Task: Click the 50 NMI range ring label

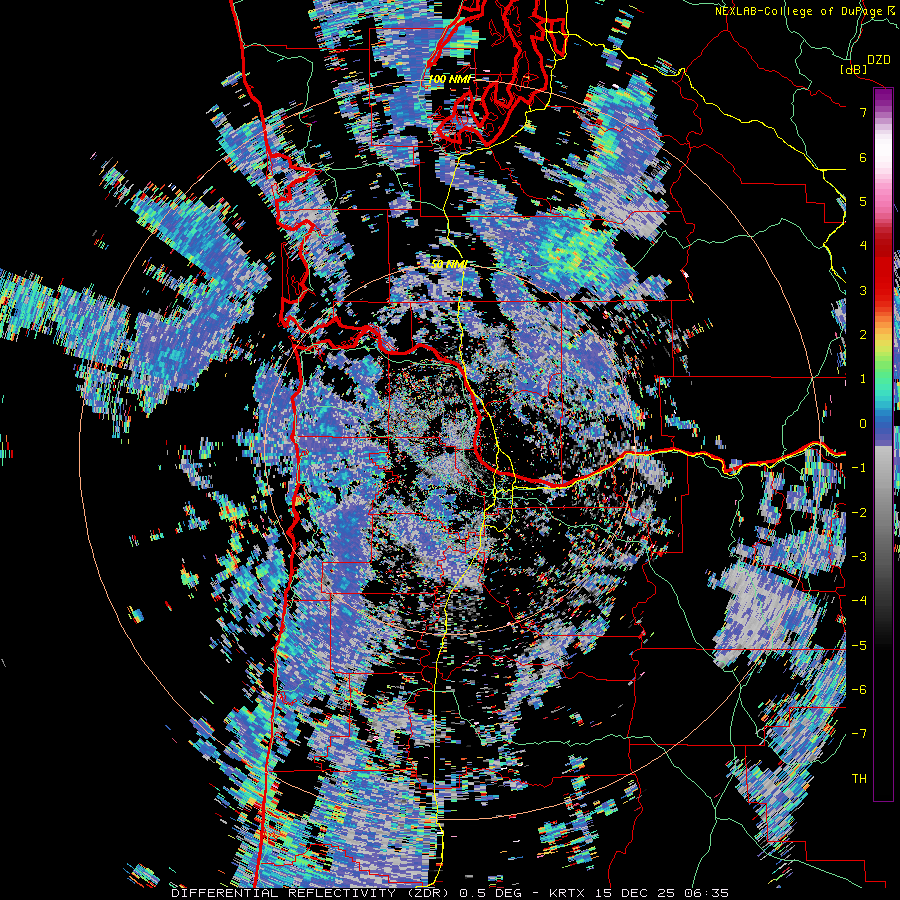Action: 449,265
